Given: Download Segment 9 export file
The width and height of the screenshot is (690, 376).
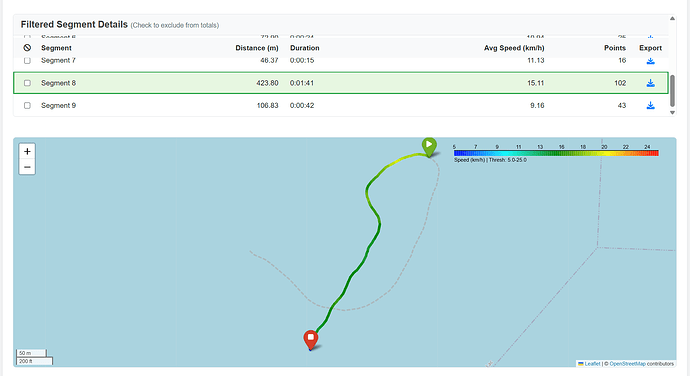Looking at the screenshot, I should [650, 105].
